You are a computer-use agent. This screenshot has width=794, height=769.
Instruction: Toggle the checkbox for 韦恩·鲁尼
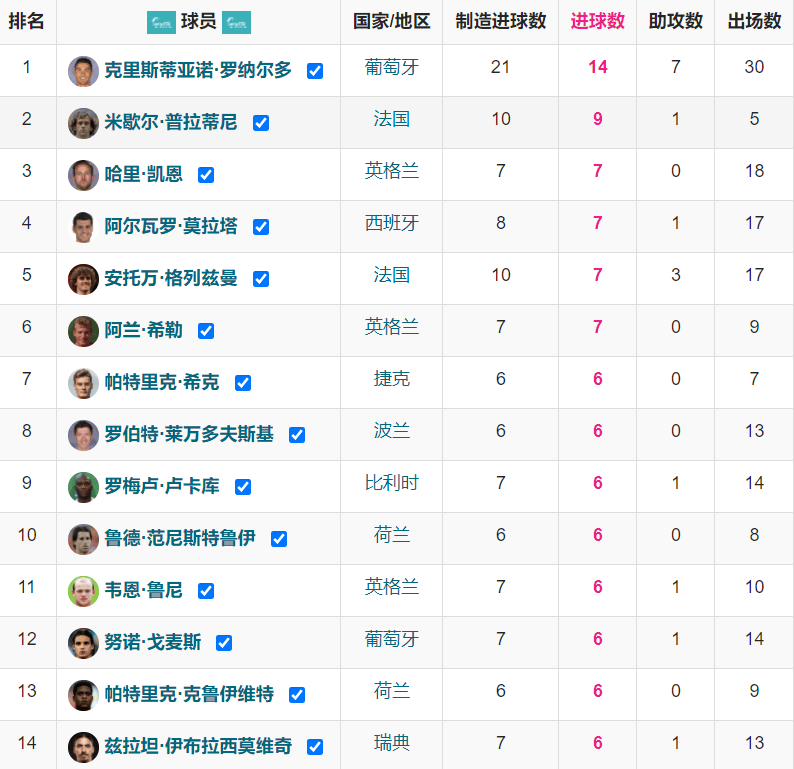[206, 591]
